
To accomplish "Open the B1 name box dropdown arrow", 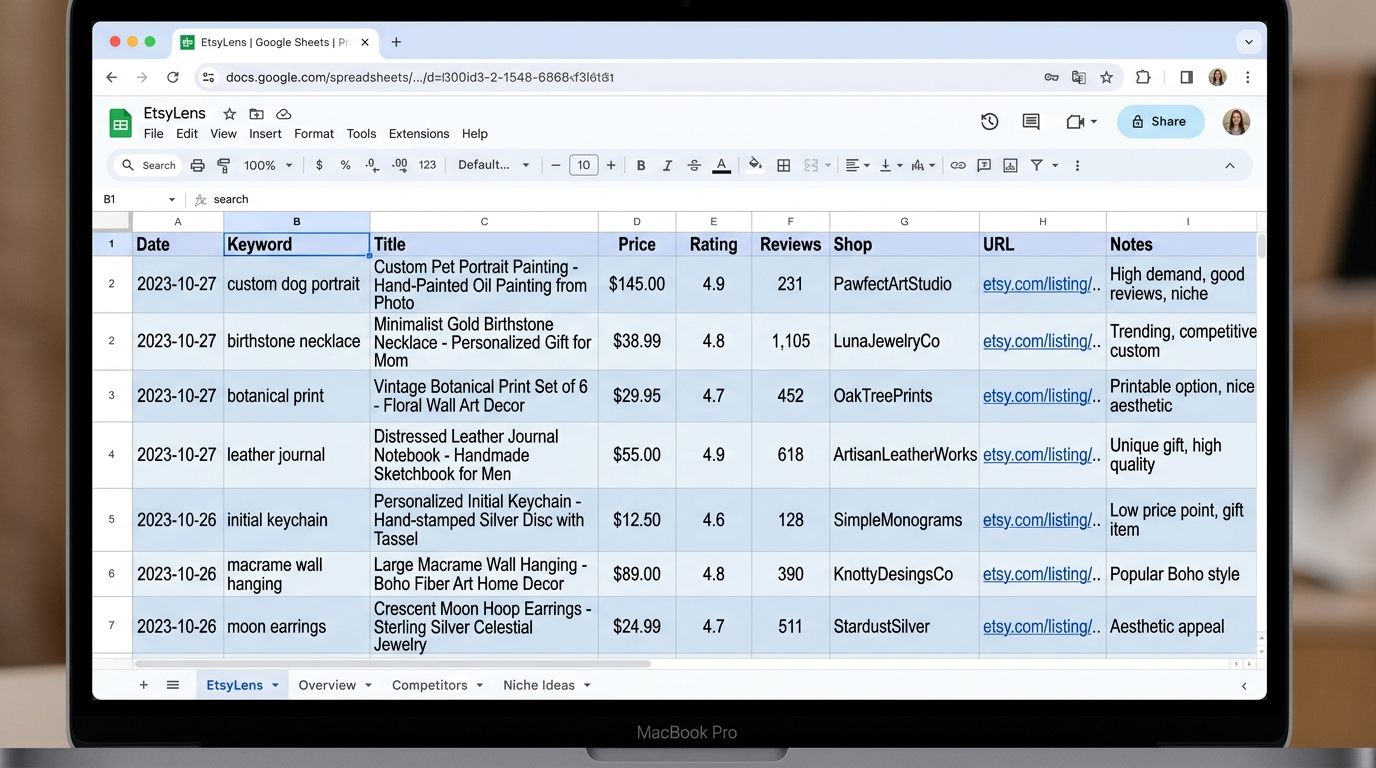I will (172, 200).
